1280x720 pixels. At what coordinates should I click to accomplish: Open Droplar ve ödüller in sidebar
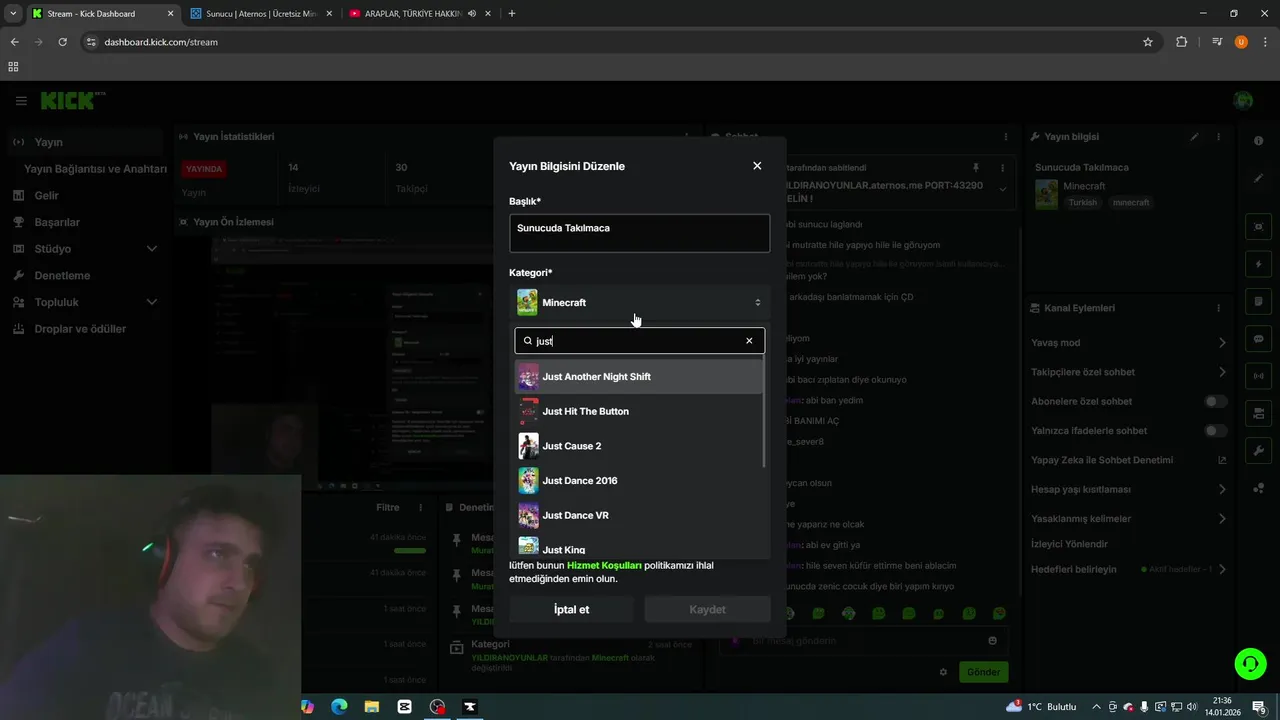tap(80, 329)
